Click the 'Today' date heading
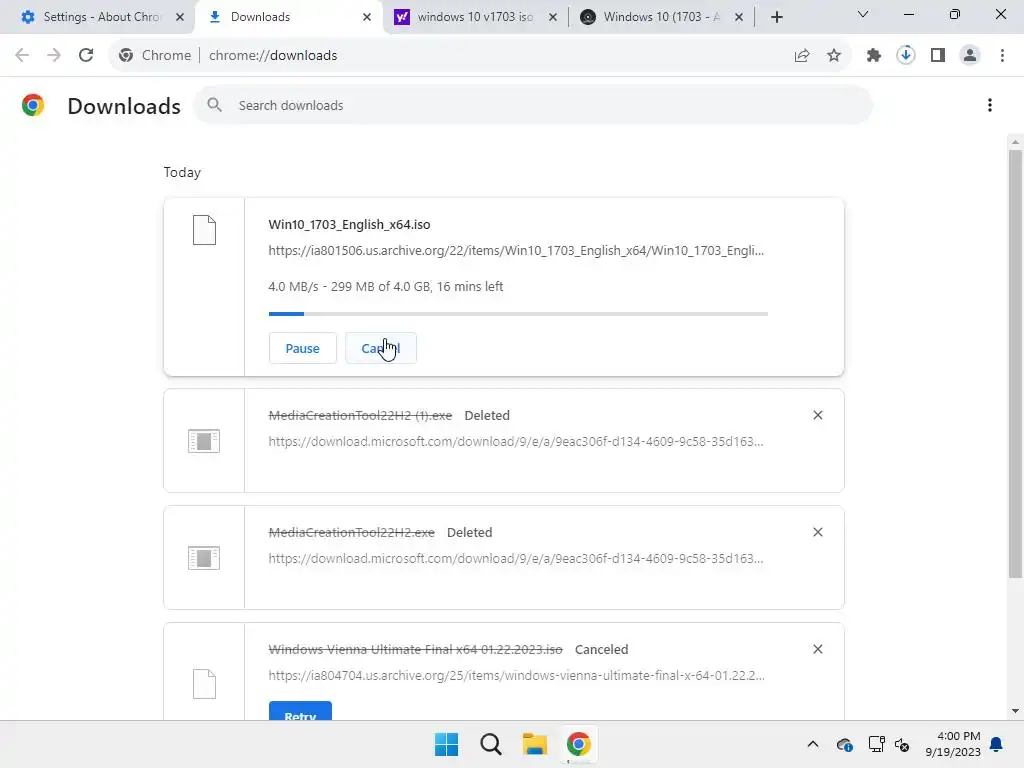 tap(182, 172)
